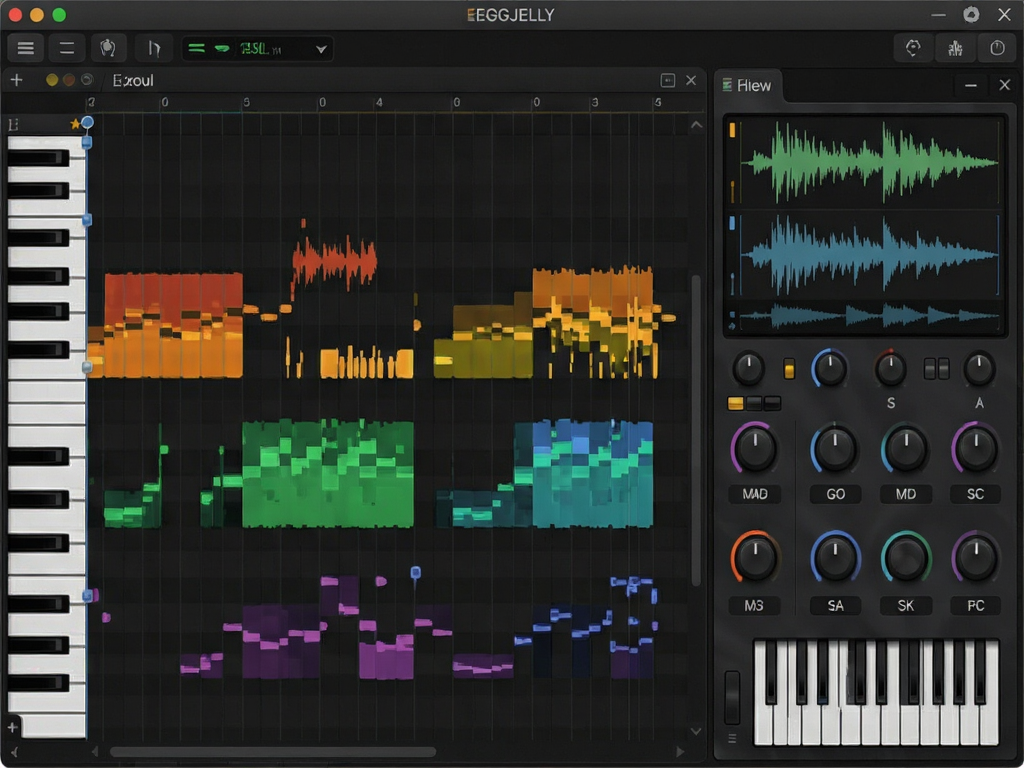The height and width of the screenshot is (768, 1024).
Task: Click the small overview waveform strip
Action: tap(869, 316)
